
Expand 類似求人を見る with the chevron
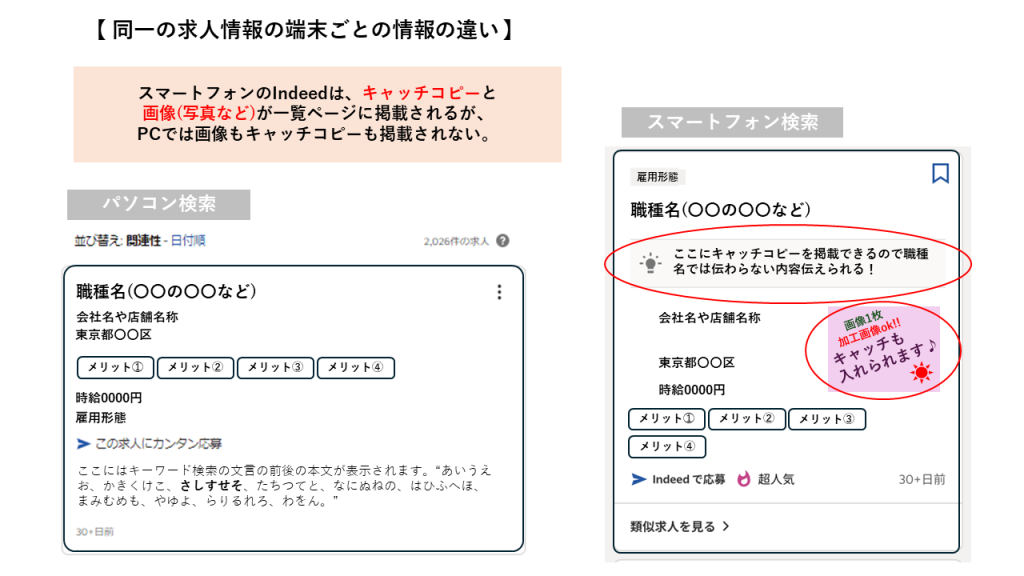[x=726, y=526]
